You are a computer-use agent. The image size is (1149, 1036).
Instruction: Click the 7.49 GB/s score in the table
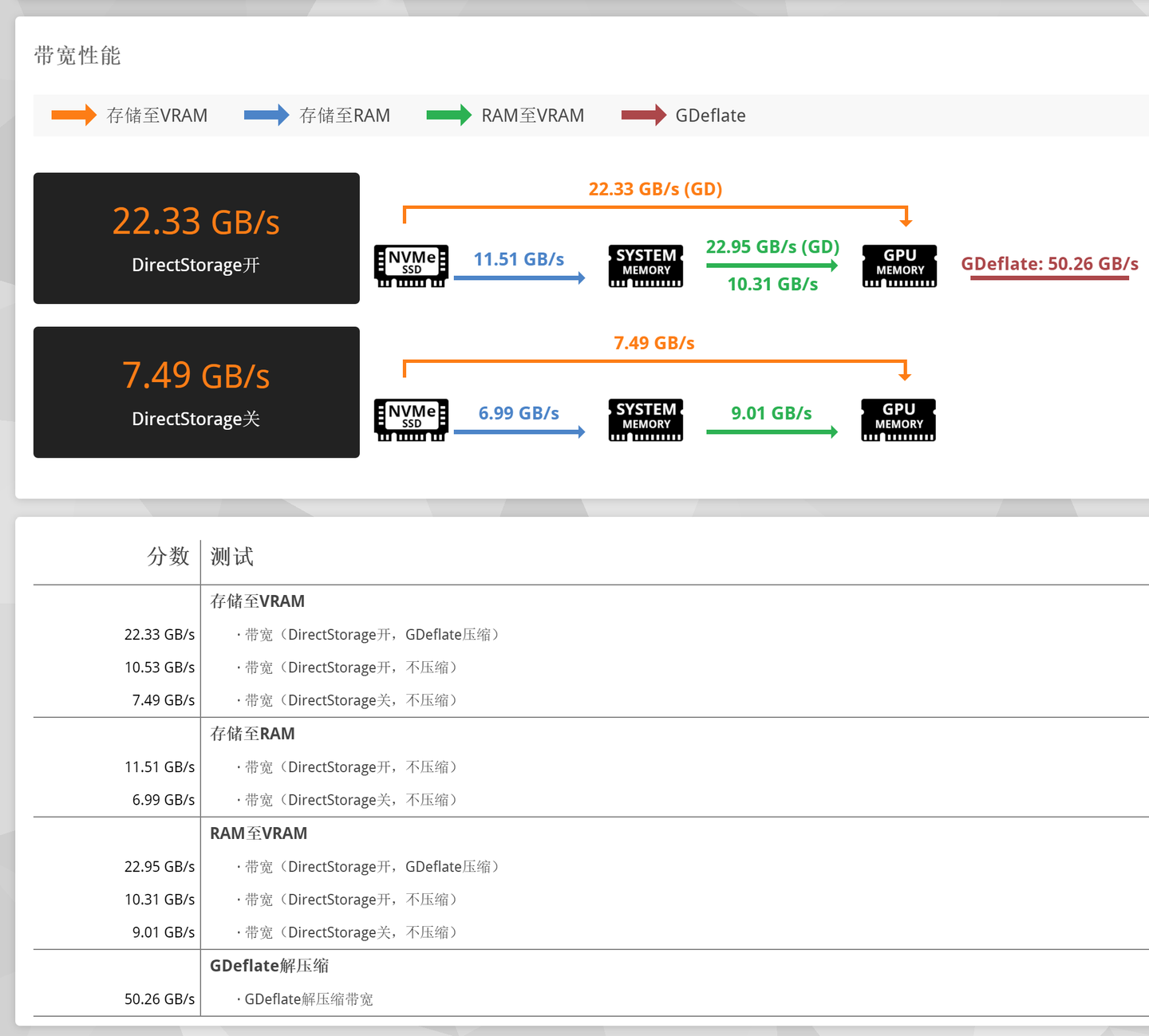164,700
